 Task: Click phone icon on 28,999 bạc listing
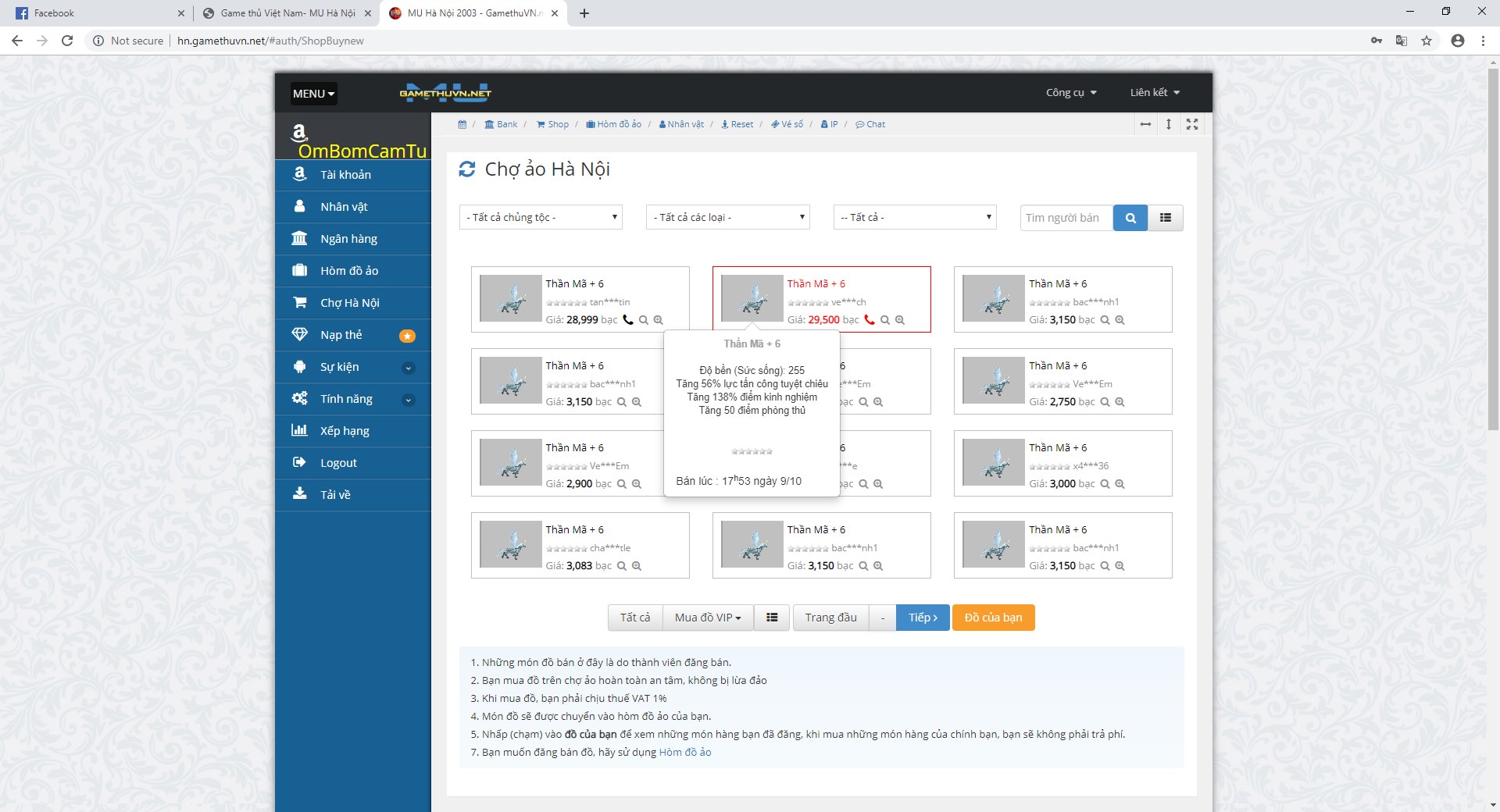[x=627, y=320]
